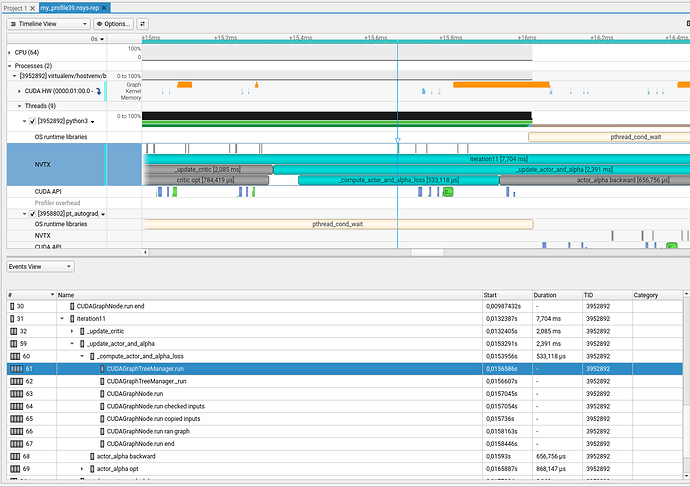The width and height of the screenshot is (690, 487).
Task: Toggle the pt_autograd thread checkbox
Action: tap(33, 214)
